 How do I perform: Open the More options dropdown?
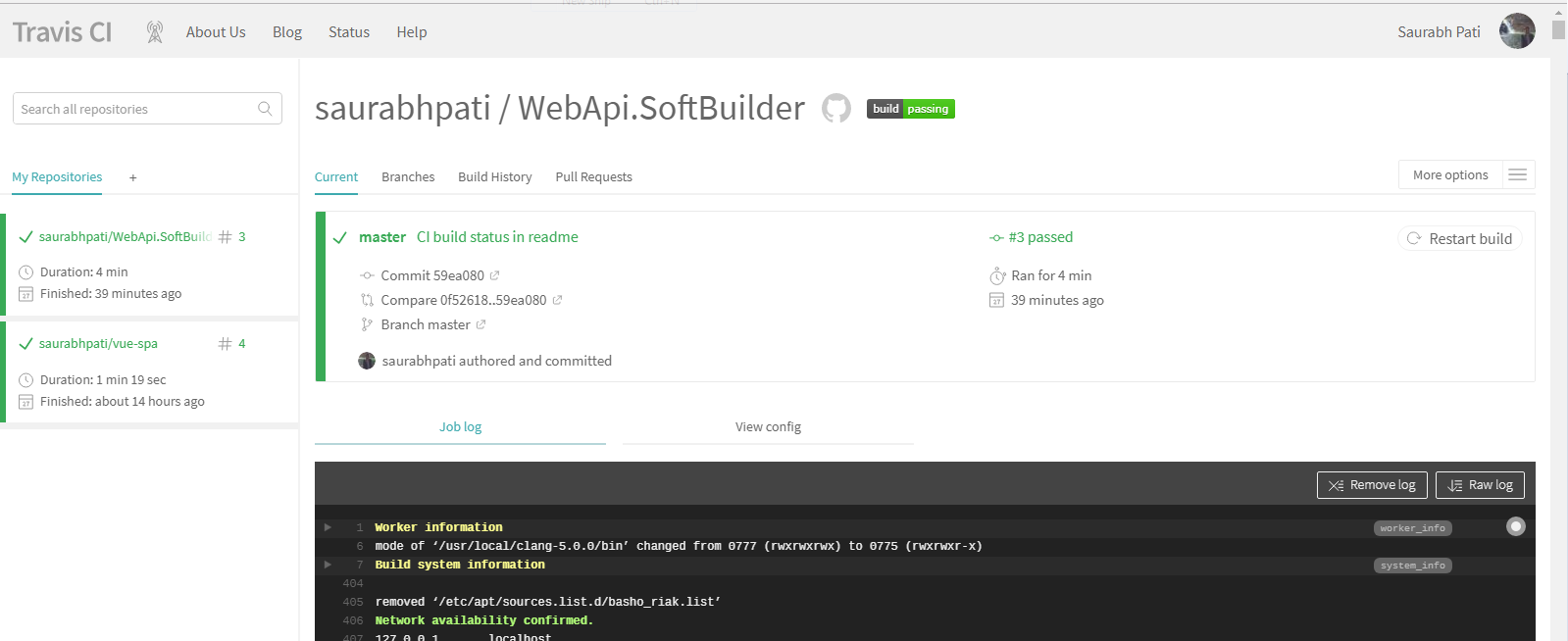(1450, 174)
